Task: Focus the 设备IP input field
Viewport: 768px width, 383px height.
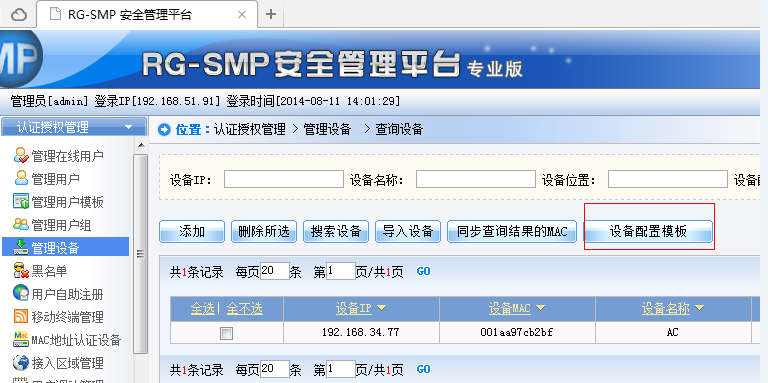Action: (284, 179)
